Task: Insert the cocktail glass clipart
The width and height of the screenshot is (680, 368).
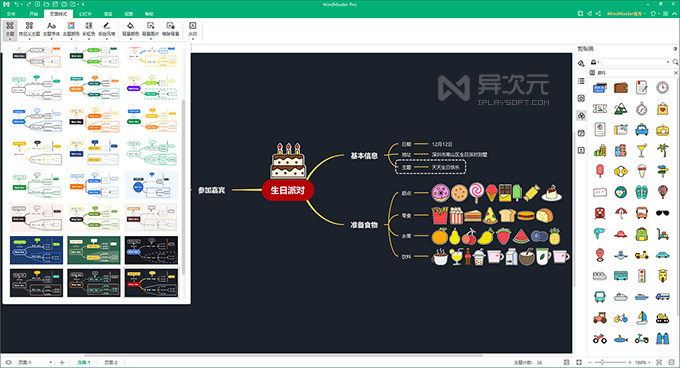Action: click(x=641, y=150)
